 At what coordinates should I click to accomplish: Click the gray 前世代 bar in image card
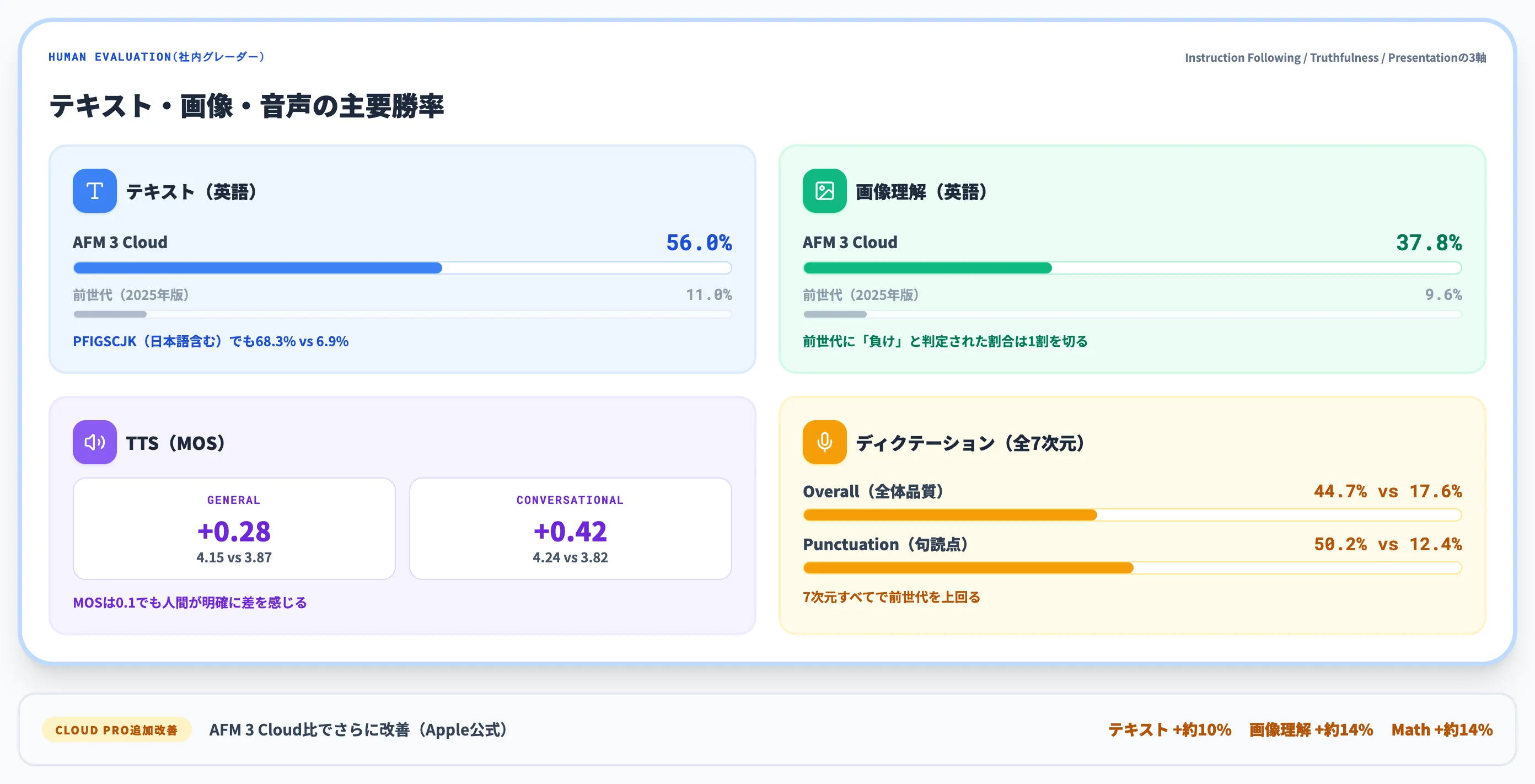coord(1132,314)
